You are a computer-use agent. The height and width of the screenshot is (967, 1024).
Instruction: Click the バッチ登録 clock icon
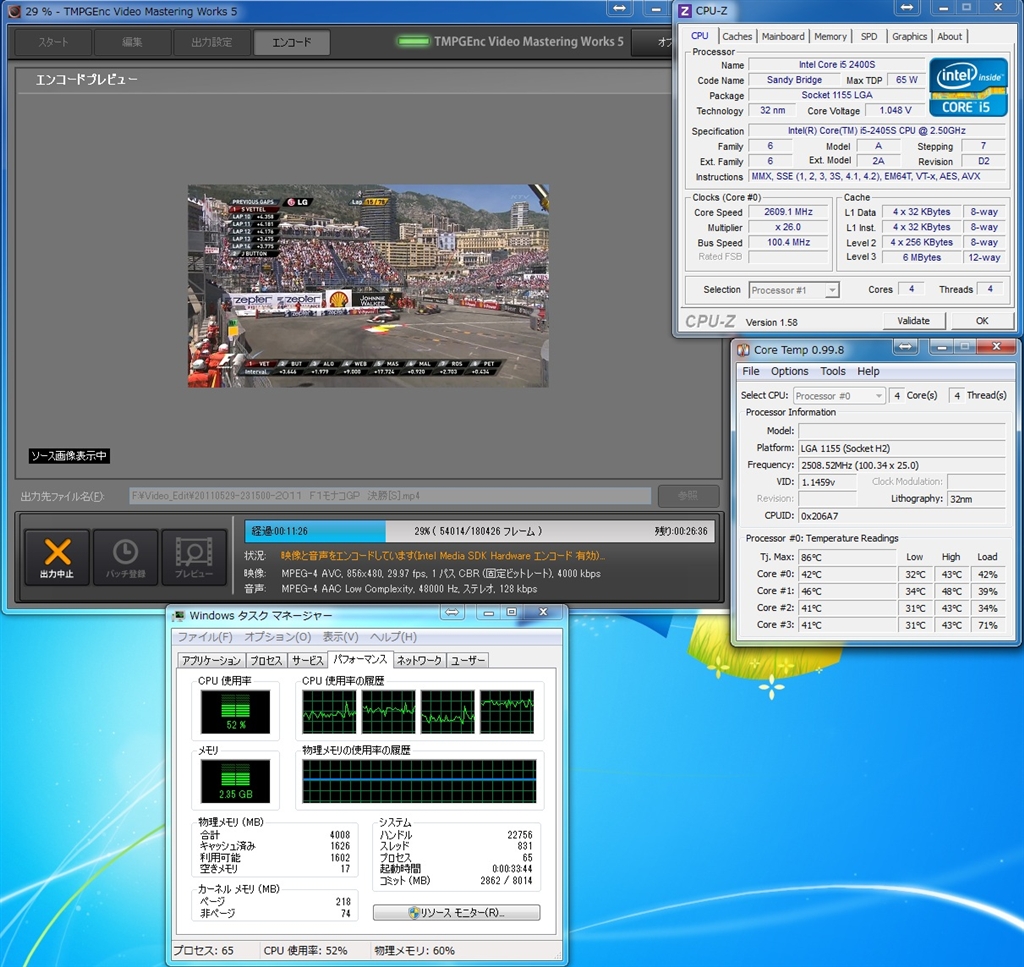coord(125,553)
